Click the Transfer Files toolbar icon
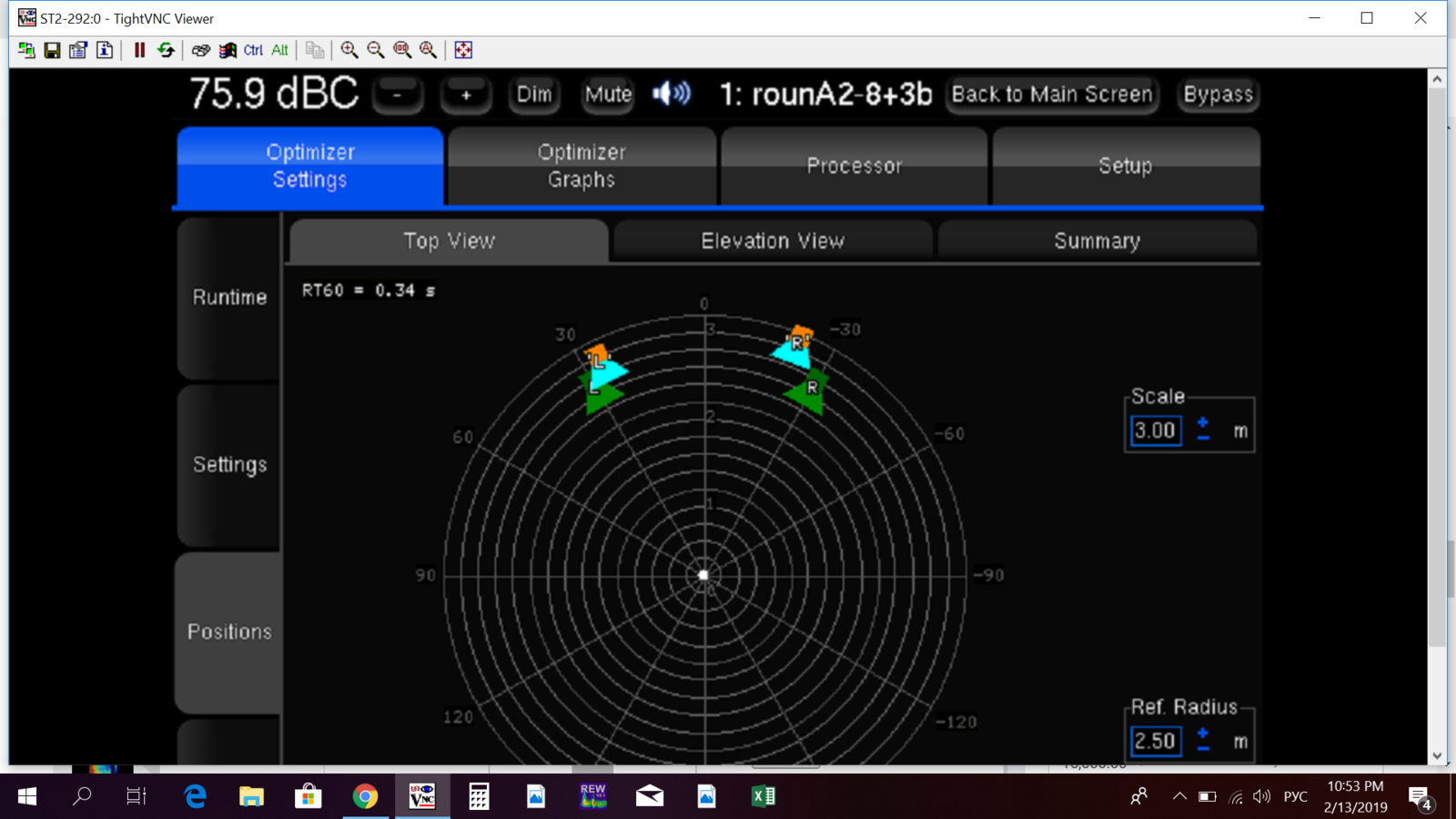Image resolution: width=1456 pixels, height=819 pixels. pyautogui.click(x=315, y=50)
